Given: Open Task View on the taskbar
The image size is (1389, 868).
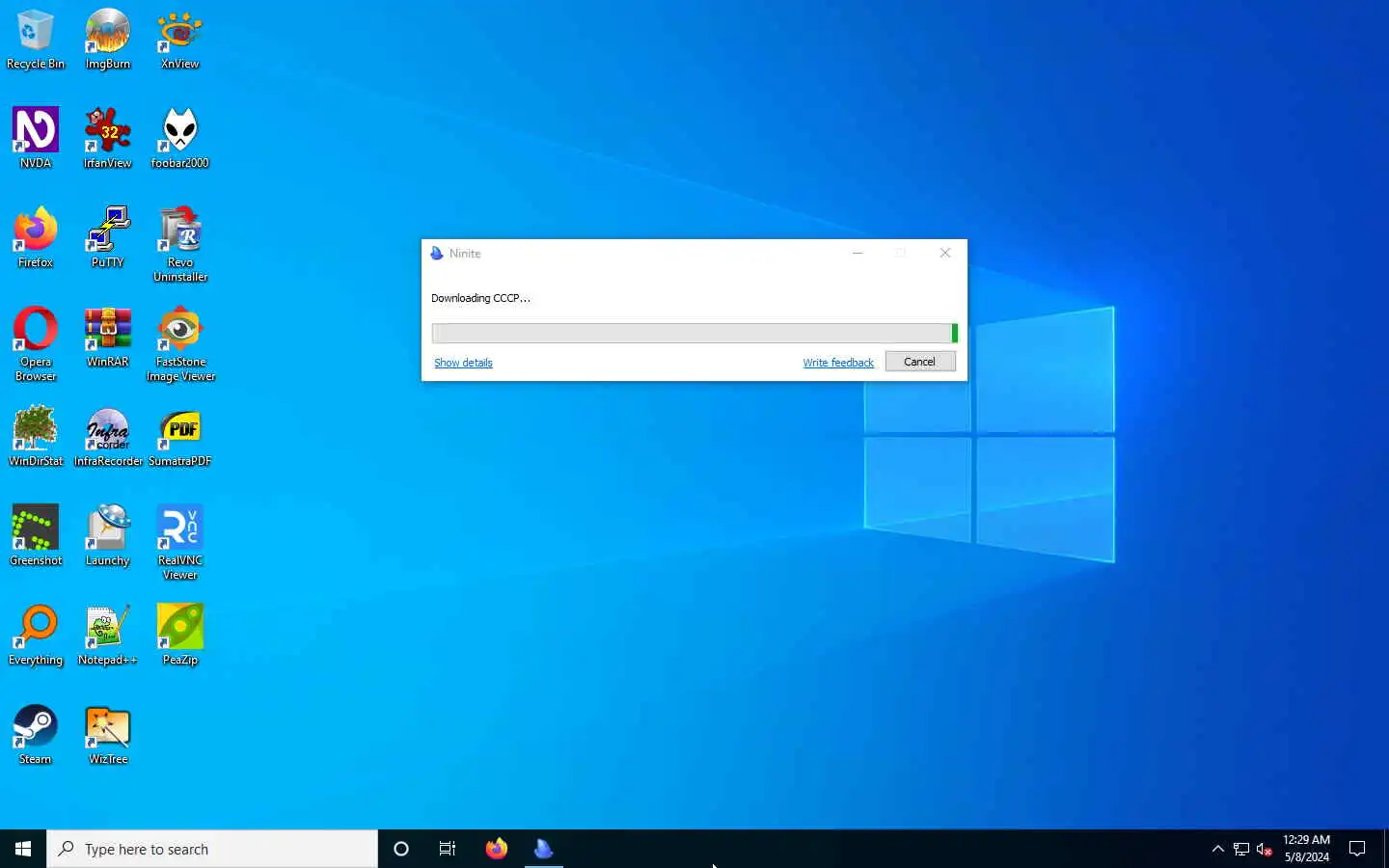Looking at the screenshot, I should 448,849.
